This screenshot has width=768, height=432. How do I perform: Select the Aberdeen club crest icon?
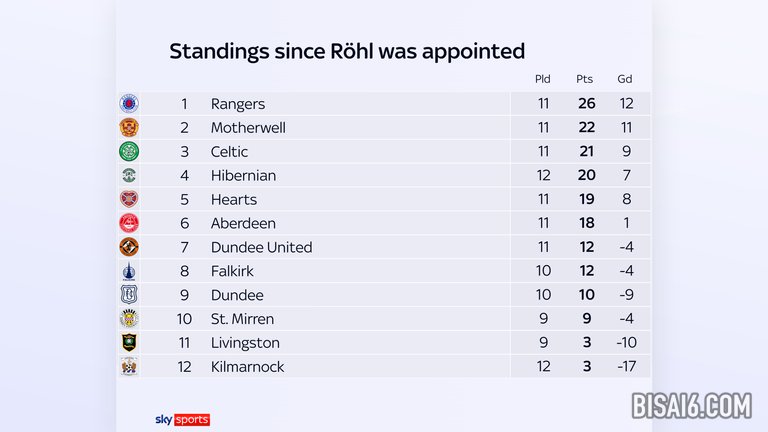129,223
